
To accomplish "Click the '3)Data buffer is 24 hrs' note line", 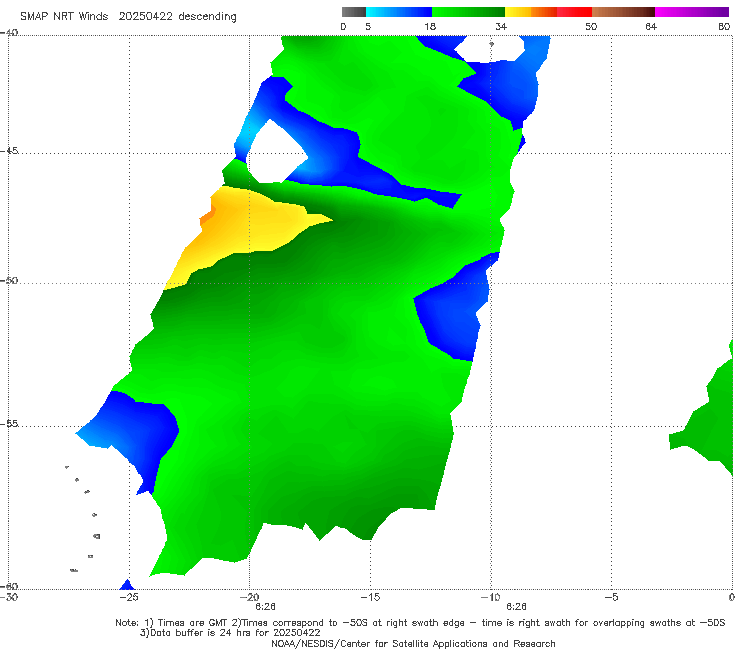I will tap(230, 633).
